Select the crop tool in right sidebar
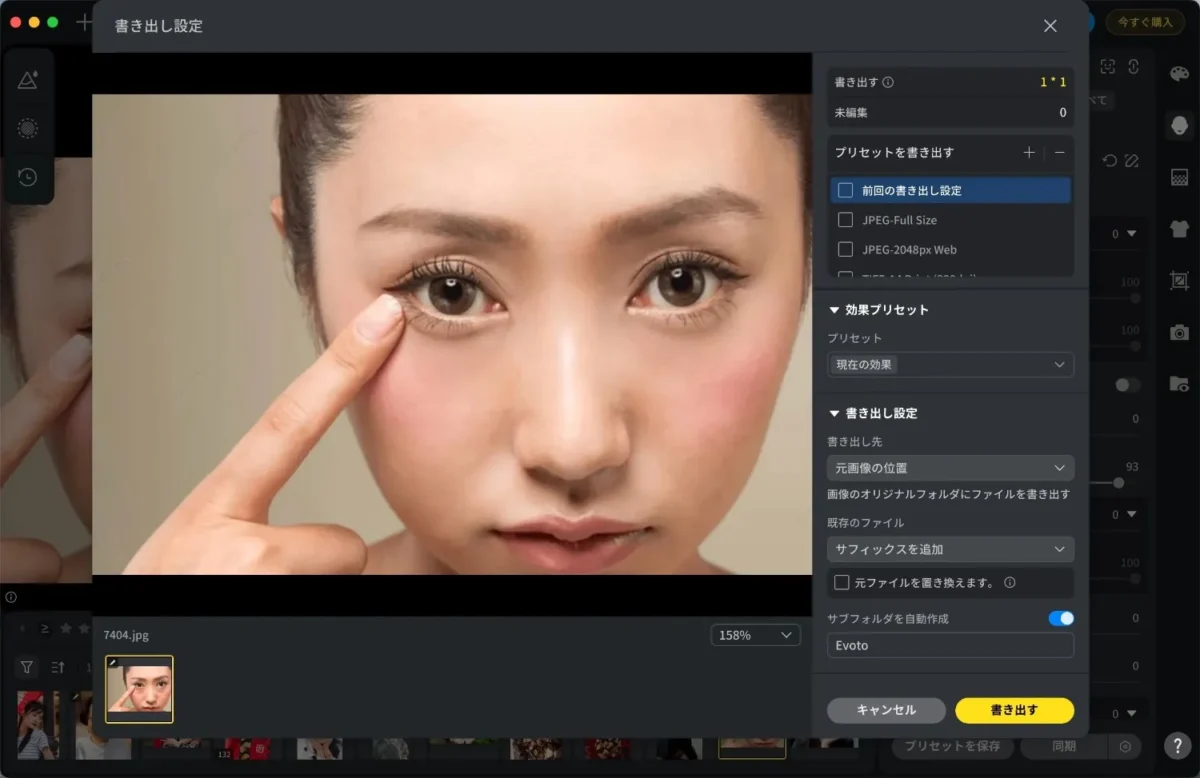The image size is (1200, 778). [x=1179, y=280]
